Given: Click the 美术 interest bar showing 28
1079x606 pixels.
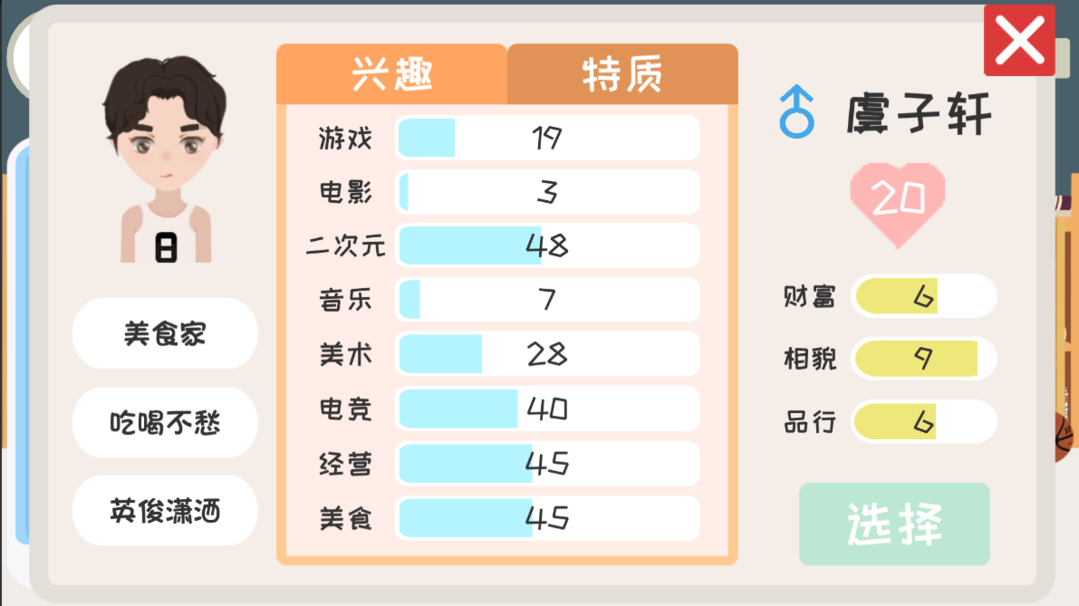Looking at the screenshot, I should [547, 354].
